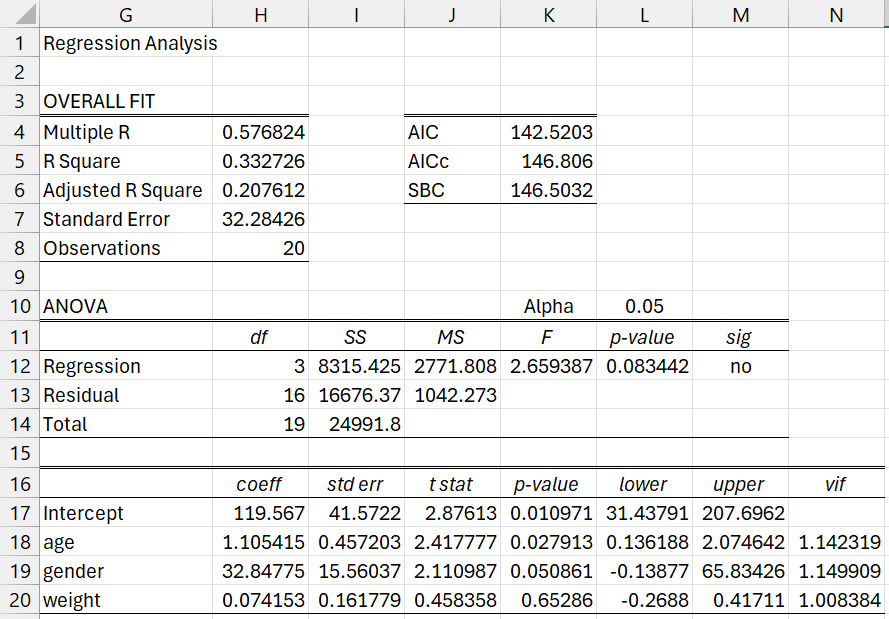Click column header K

(x=548, y=14)
